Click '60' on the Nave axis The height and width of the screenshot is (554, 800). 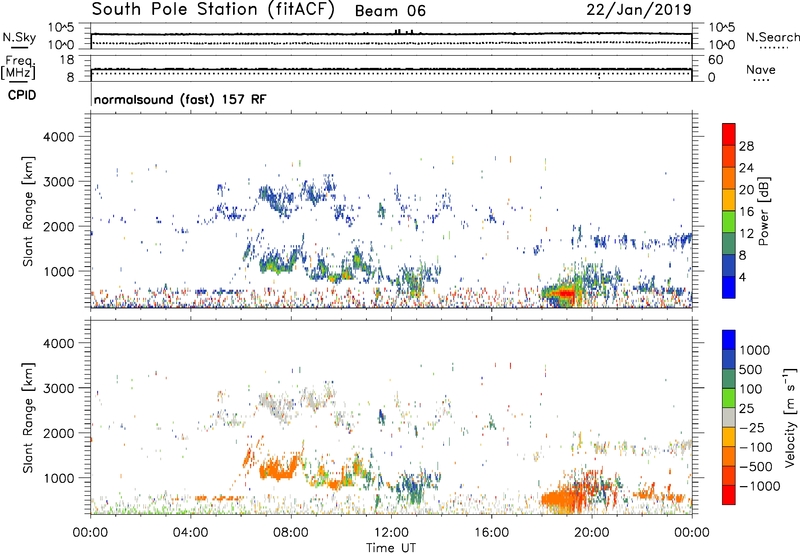[716, 60]
